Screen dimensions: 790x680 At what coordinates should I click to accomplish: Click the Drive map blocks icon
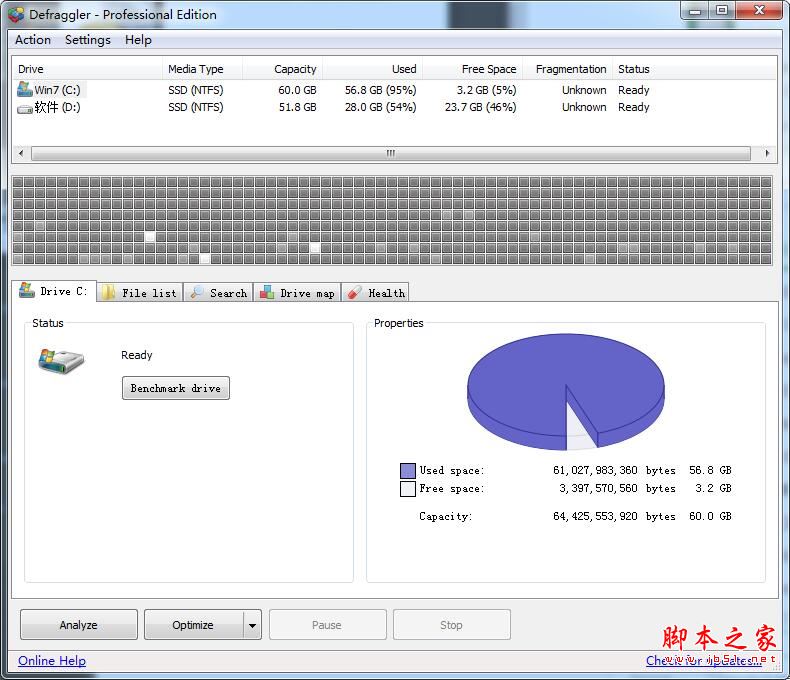point(267,293)
